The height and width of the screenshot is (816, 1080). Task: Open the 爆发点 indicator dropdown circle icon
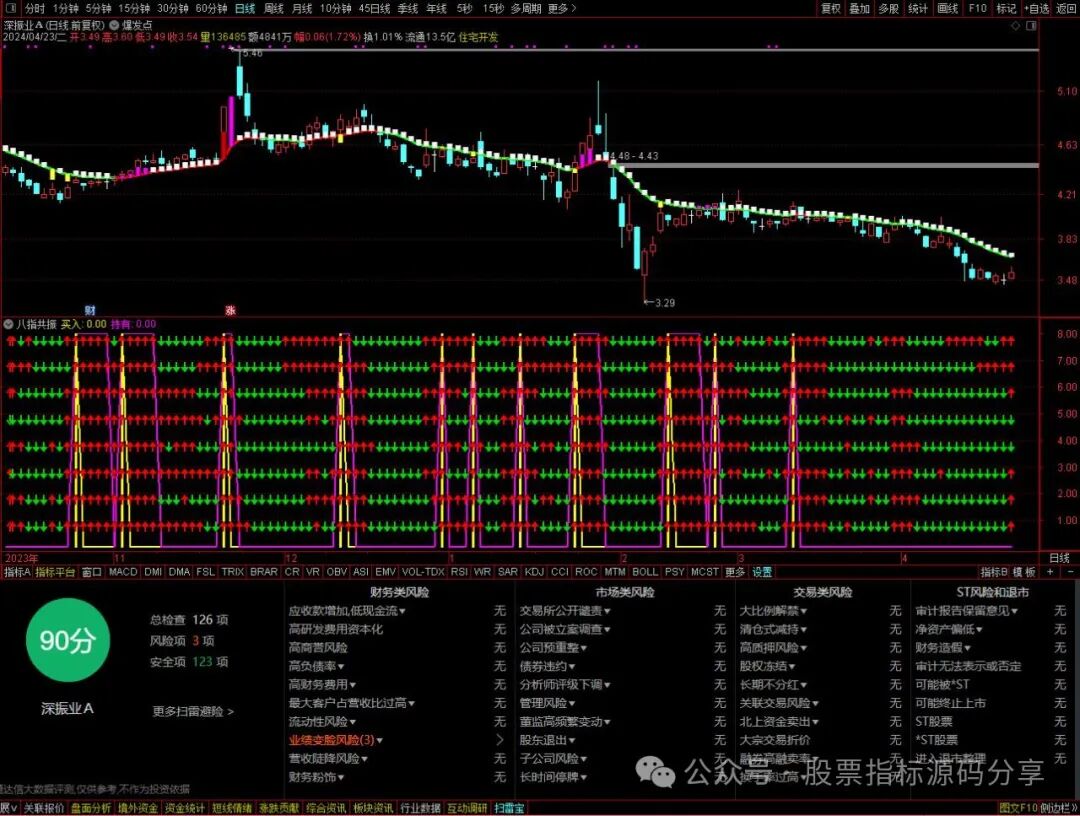114,25
